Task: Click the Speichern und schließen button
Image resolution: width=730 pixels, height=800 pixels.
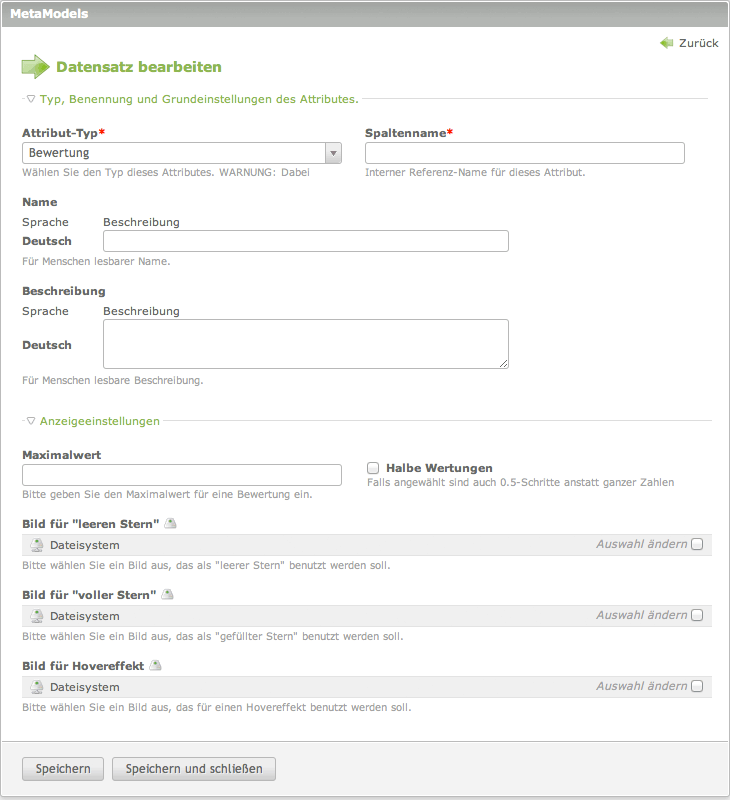Action: click(194, 769)
